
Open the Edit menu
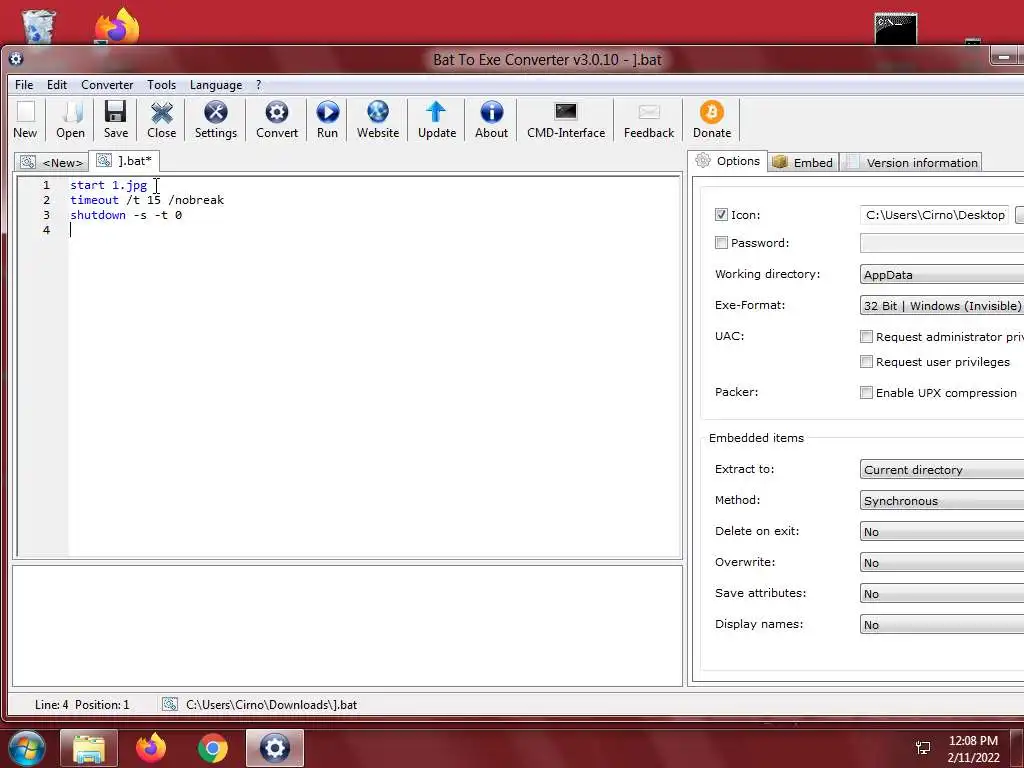[57, 85]
